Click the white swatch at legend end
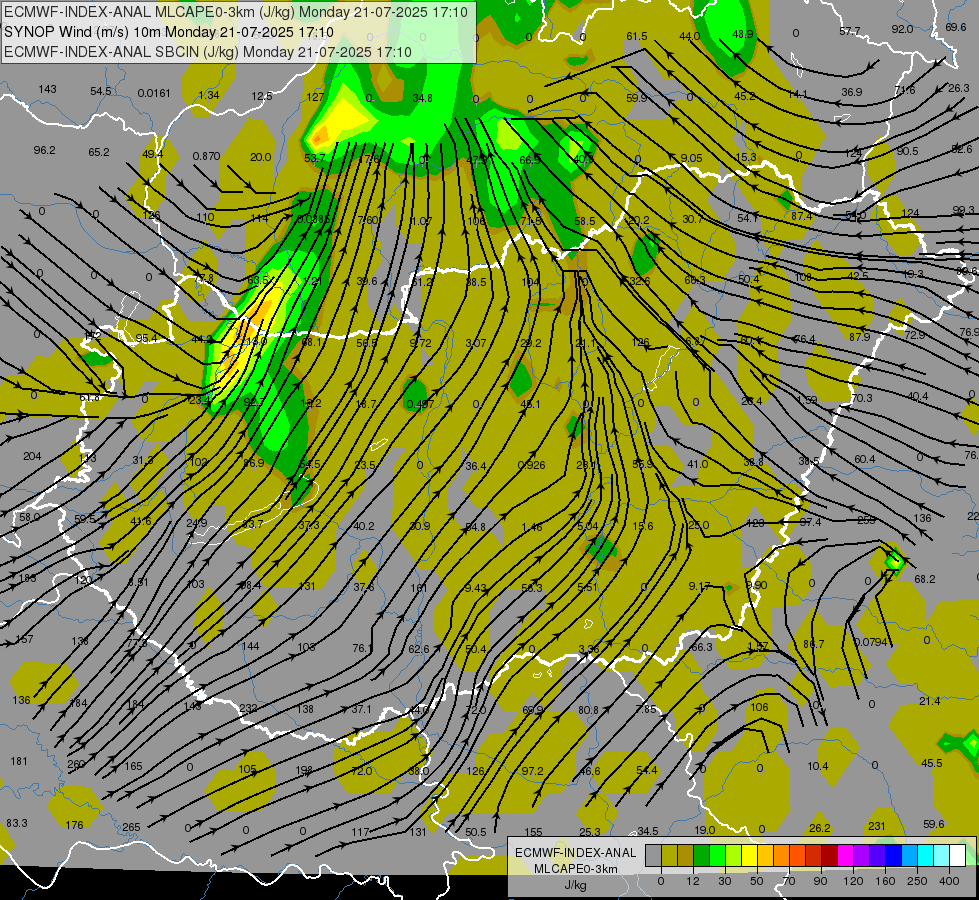Viewport: 979px width, 900px height. coord(957,855)
